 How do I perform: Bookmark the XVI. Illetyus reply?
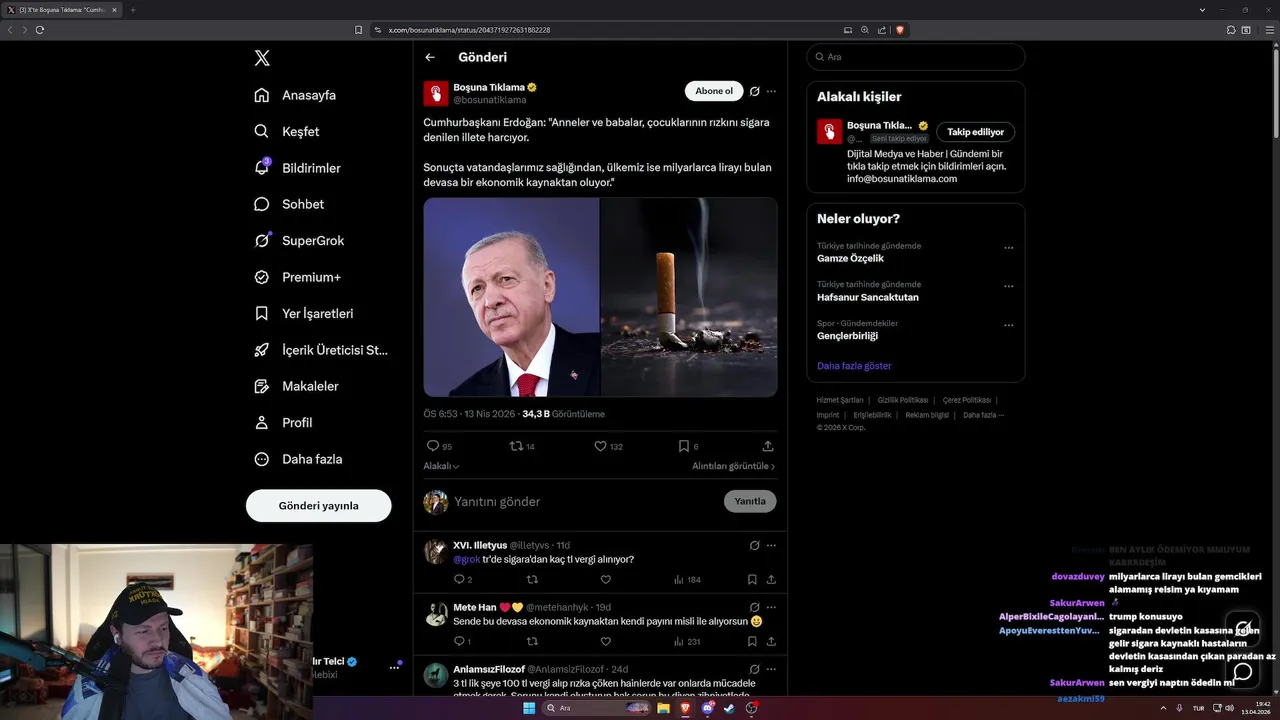click(752, 579)
